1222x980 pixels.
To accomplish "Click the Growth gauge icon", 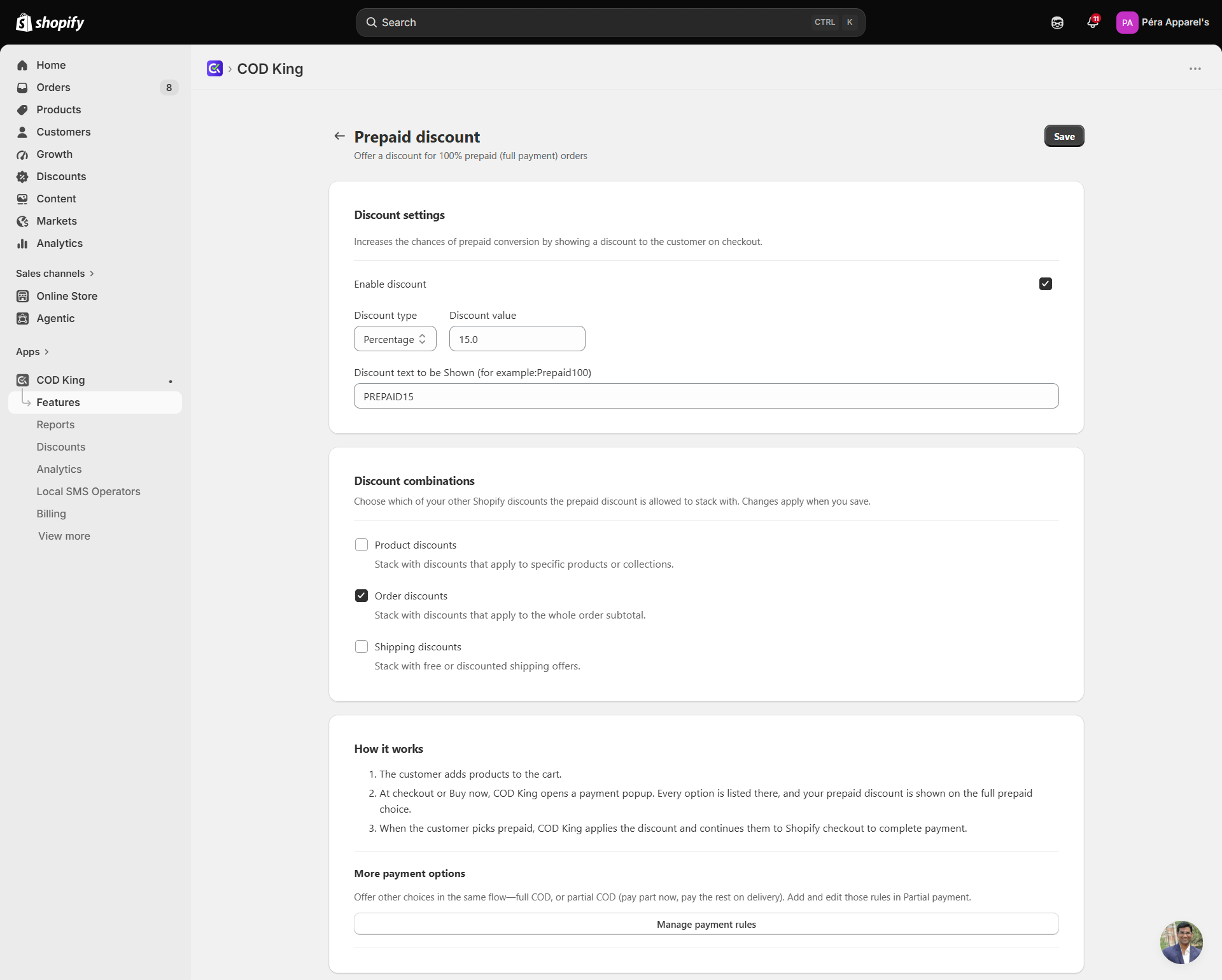I will pyautogui.click(x=22, y=155).
